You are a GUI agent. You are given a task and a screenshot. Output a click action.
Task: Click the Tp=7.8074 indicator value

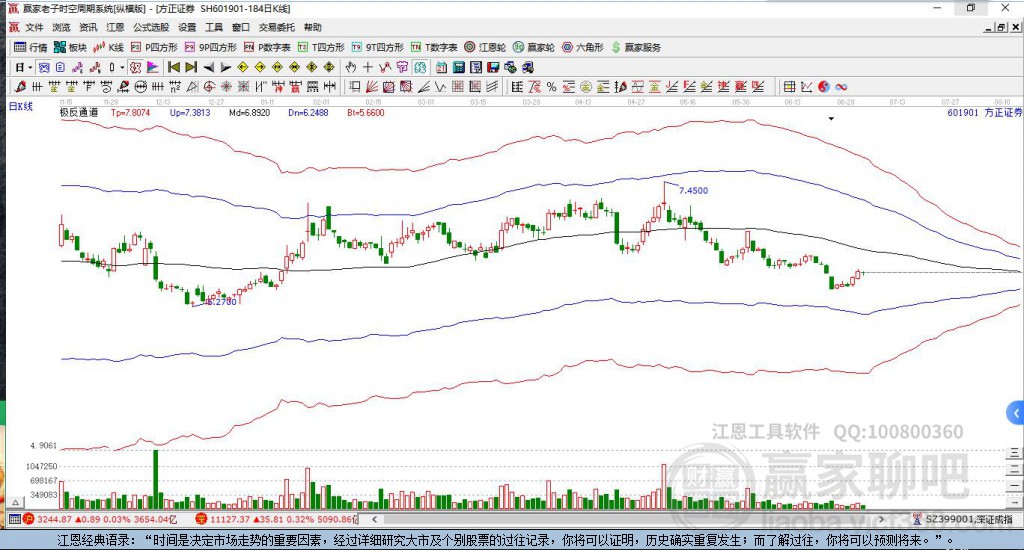point(130,112)
